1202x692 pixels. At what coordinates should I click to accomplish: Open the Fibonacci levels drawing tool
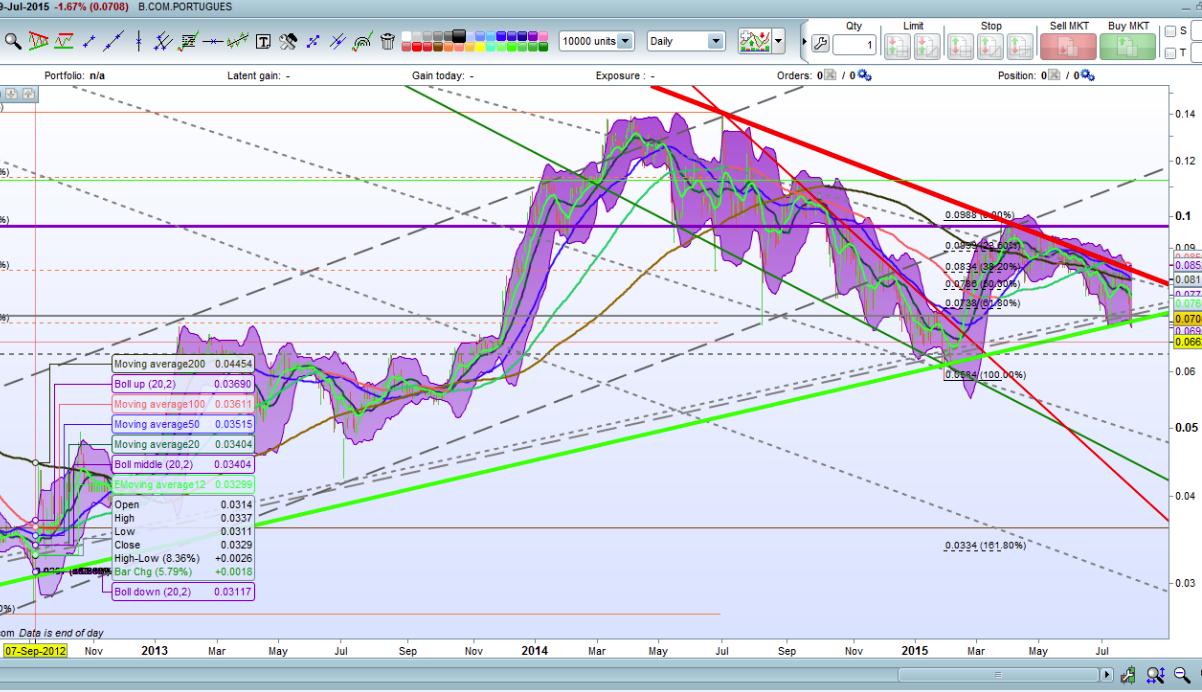pyautogui.click(x=189, y=41)
